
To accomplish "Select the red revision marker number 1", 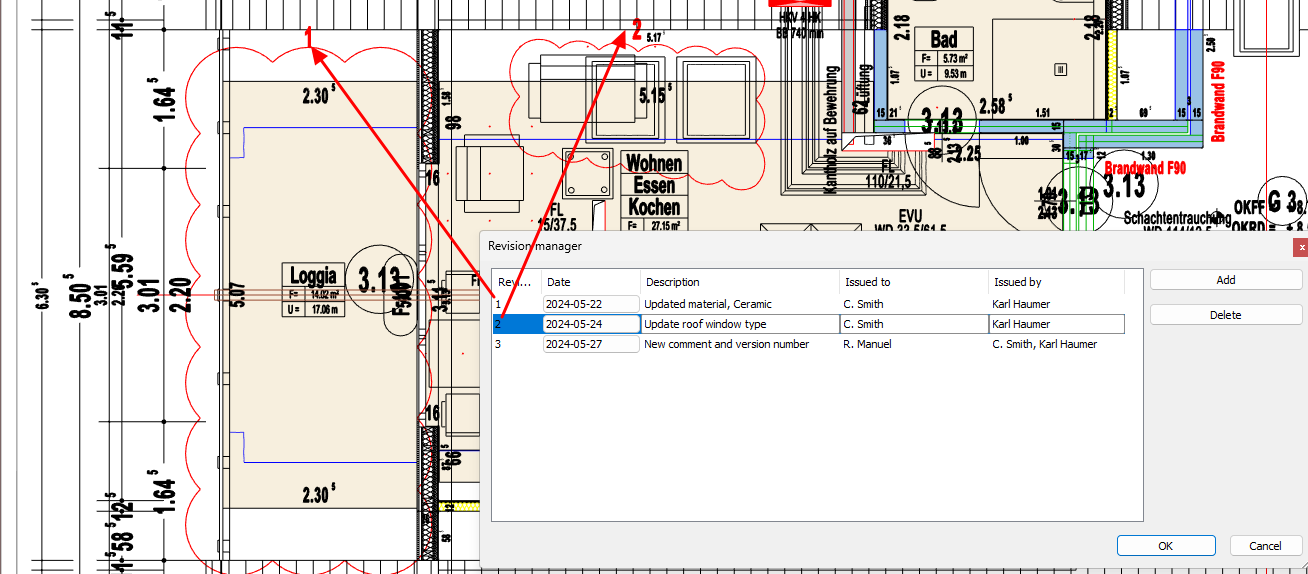I will tap(309, 36).
